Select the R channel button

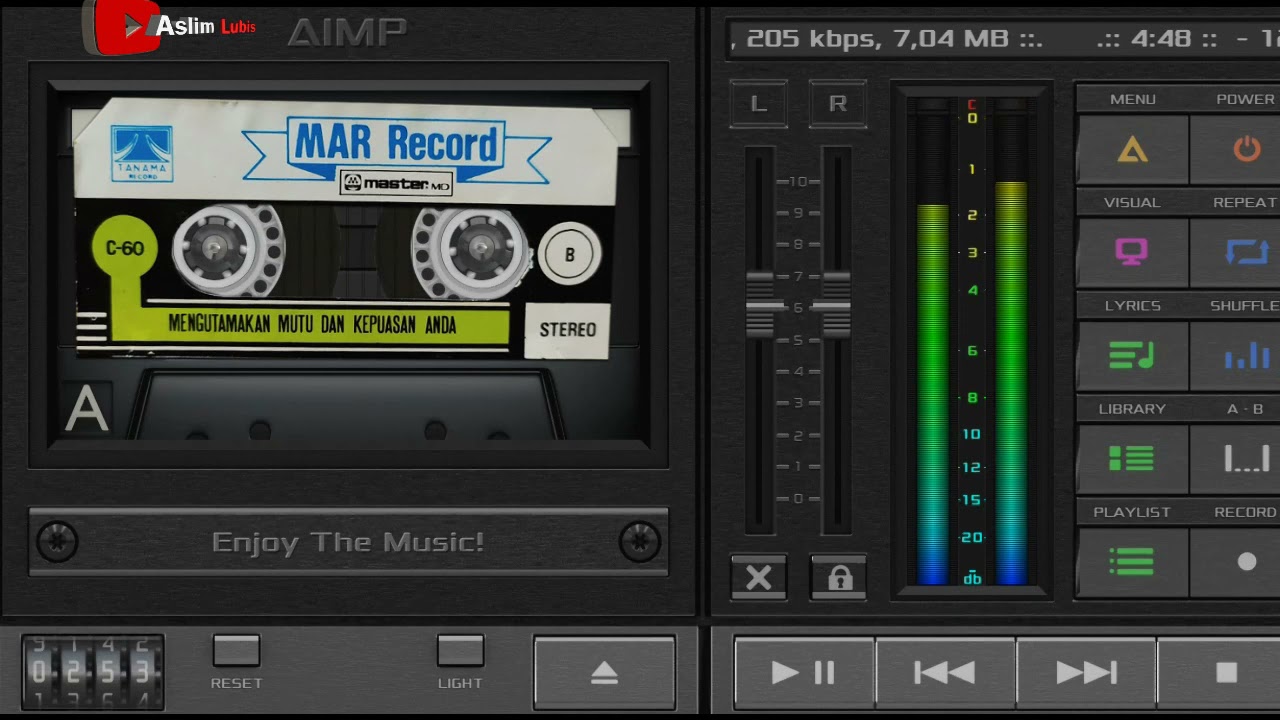click(838, 103)
